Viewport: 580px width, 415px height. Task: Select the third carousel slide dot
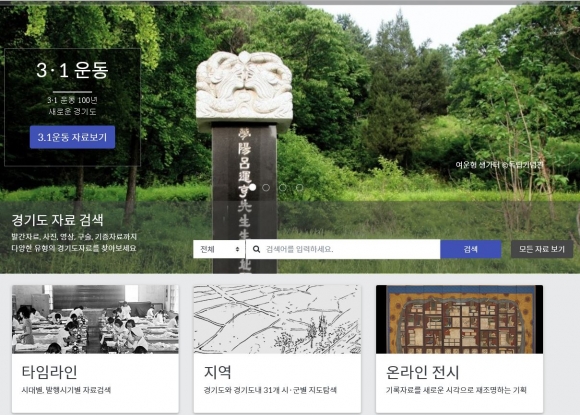click(x=283, y=188)
